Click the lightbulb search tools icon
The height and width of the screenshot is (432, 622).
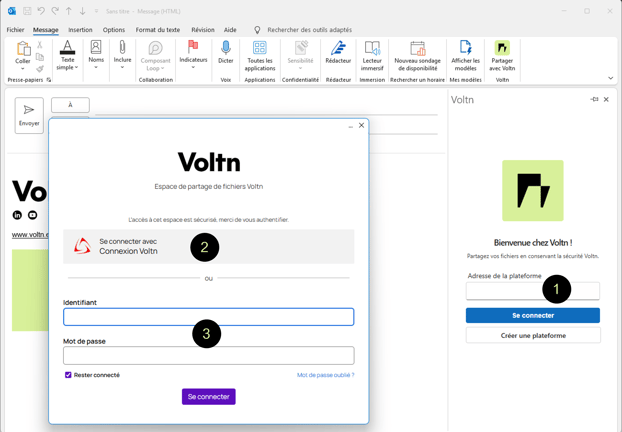point(257,30)
